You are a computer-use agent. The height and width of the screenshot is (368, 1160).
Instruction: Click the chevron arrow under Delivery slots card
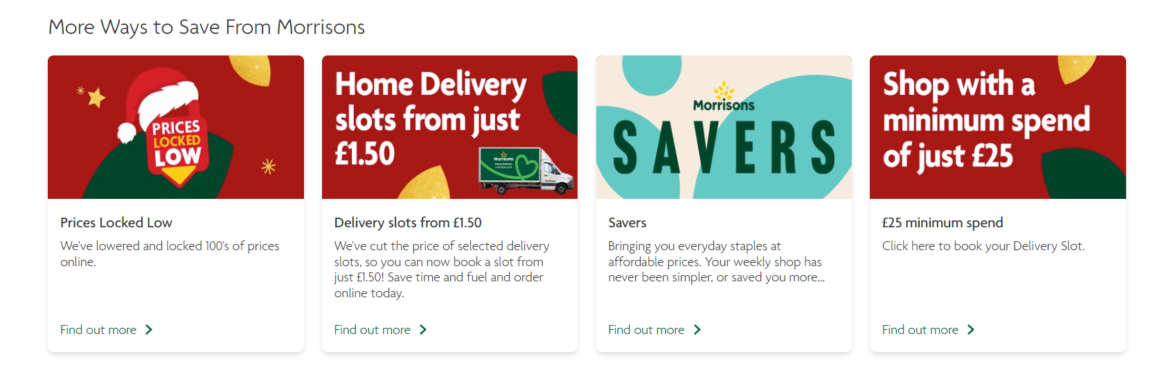[x=423, y=330]
